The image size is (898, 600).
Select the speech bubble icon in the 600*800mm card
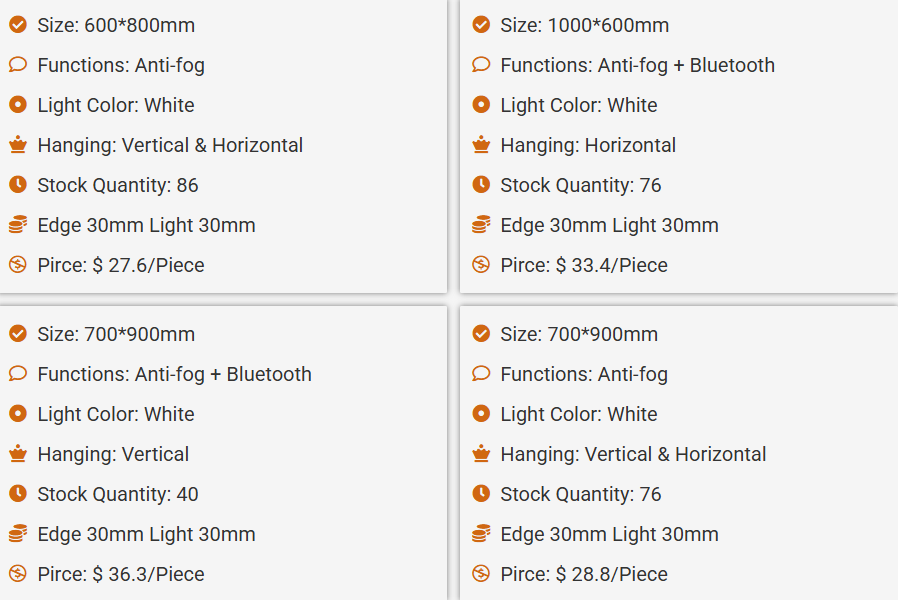coord(18,65)
